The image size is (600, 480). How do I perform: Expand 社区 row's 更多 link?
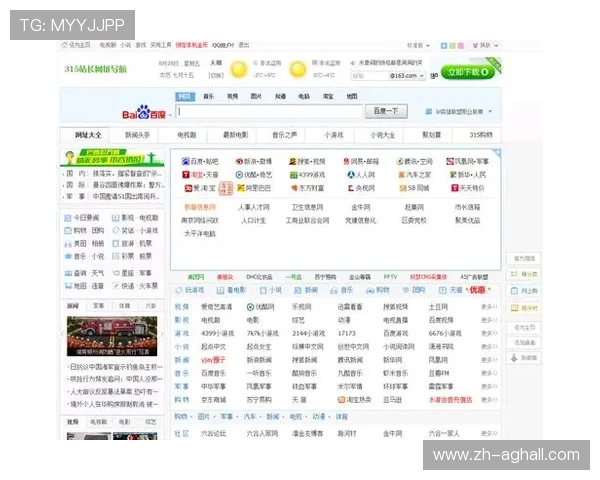(489, 434)
